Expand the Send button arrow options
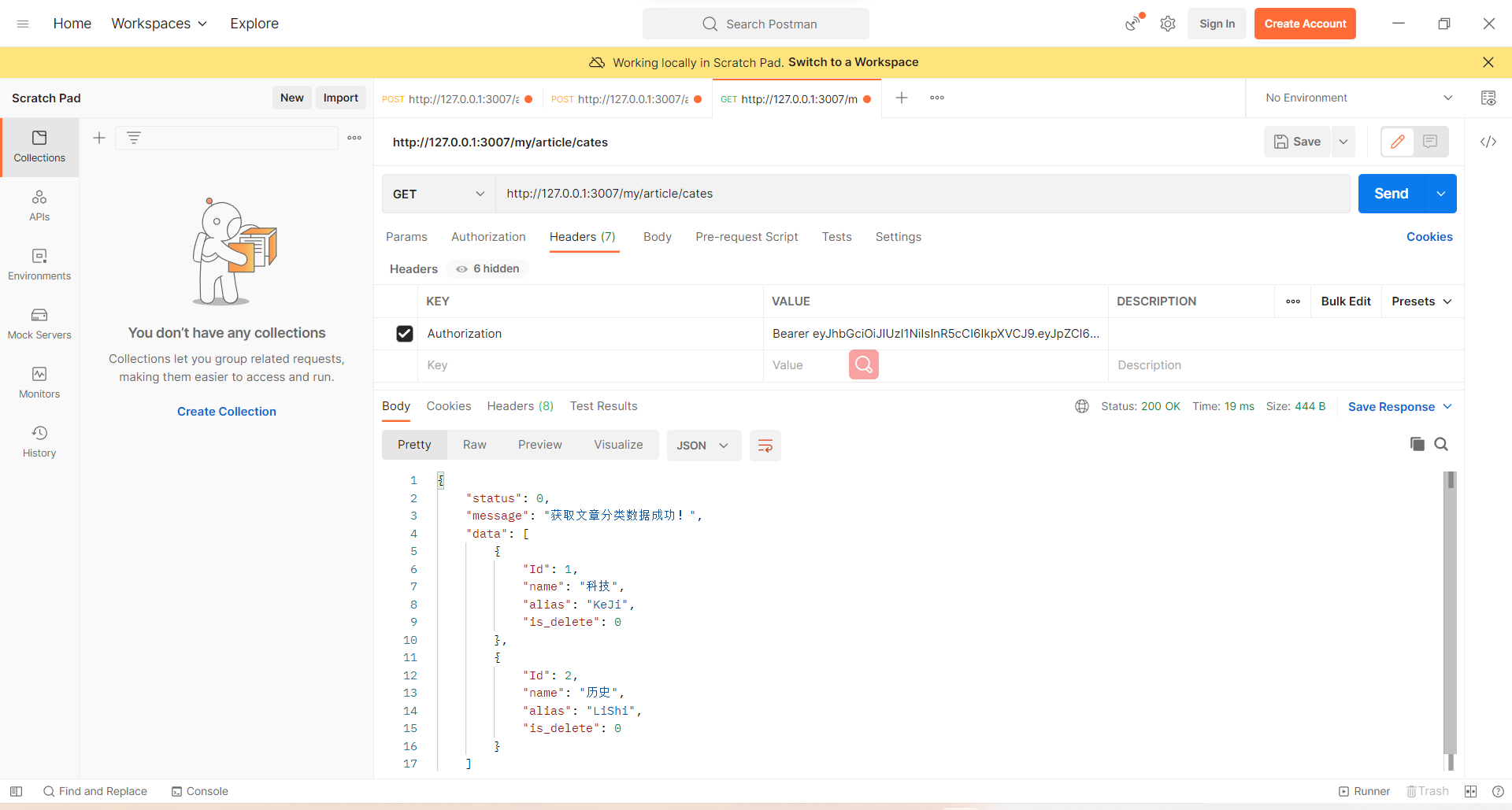 click(1441, 194)
